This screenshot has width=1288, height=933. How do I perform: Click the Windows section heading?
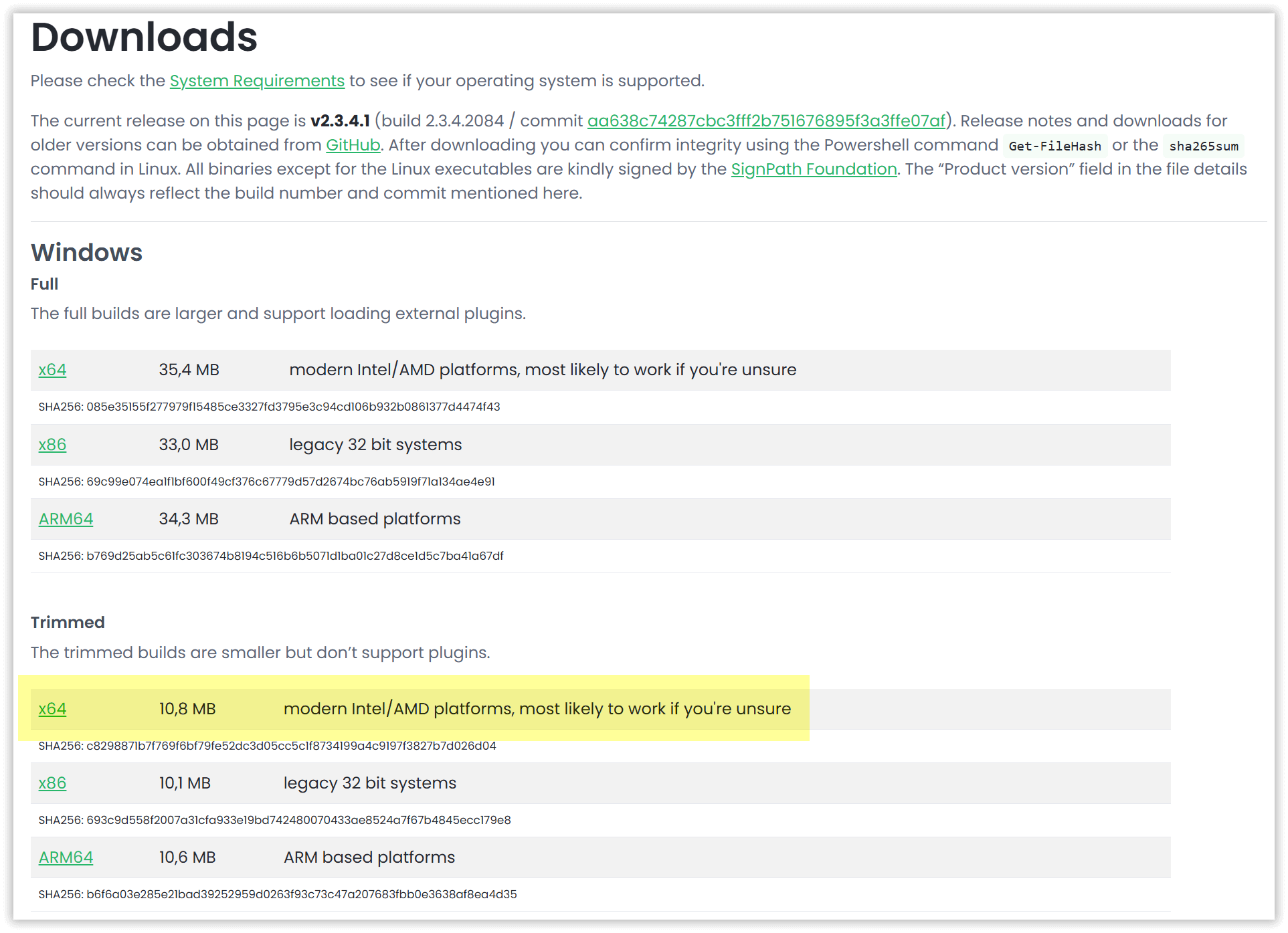point(86,252)
